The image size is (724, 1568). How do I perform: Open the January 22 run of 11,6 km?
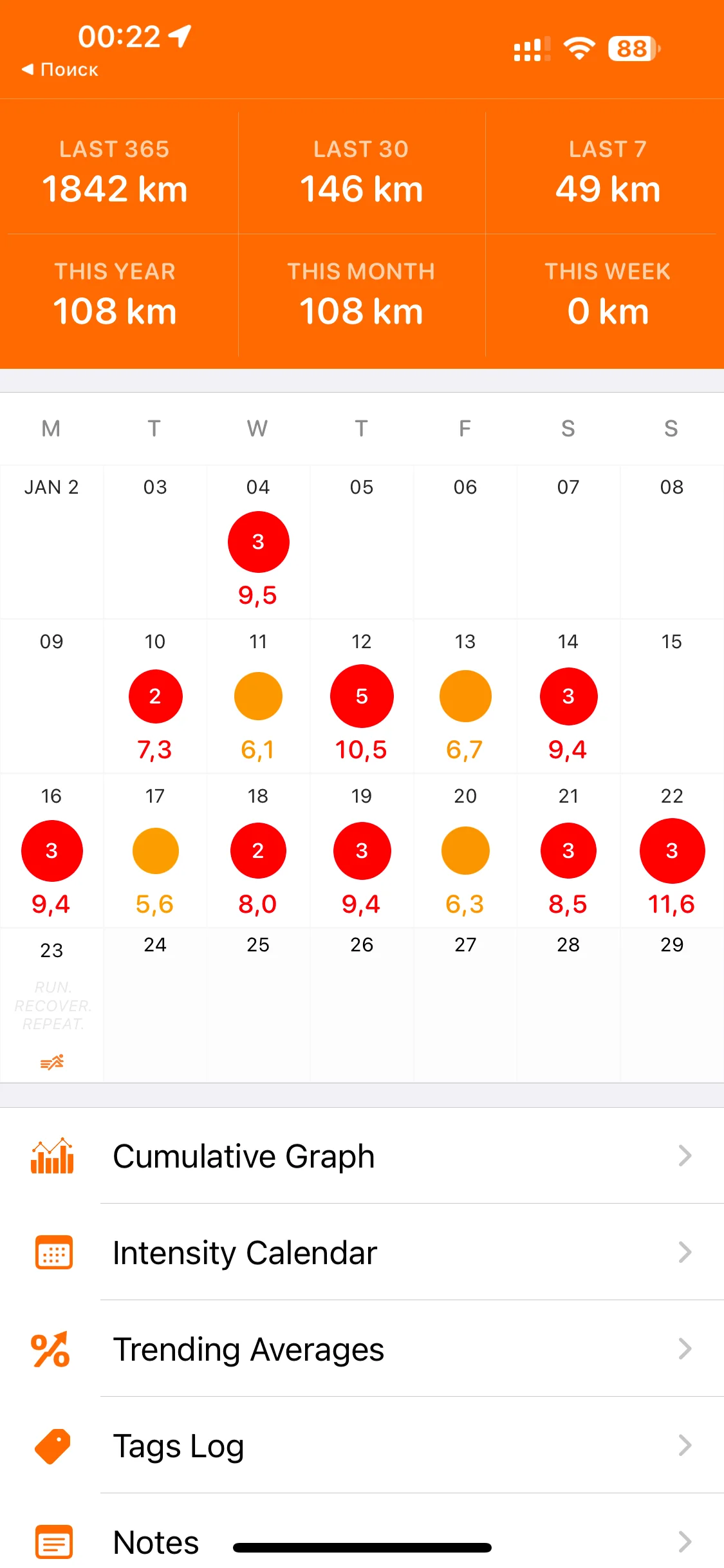[x=672, y=851]
